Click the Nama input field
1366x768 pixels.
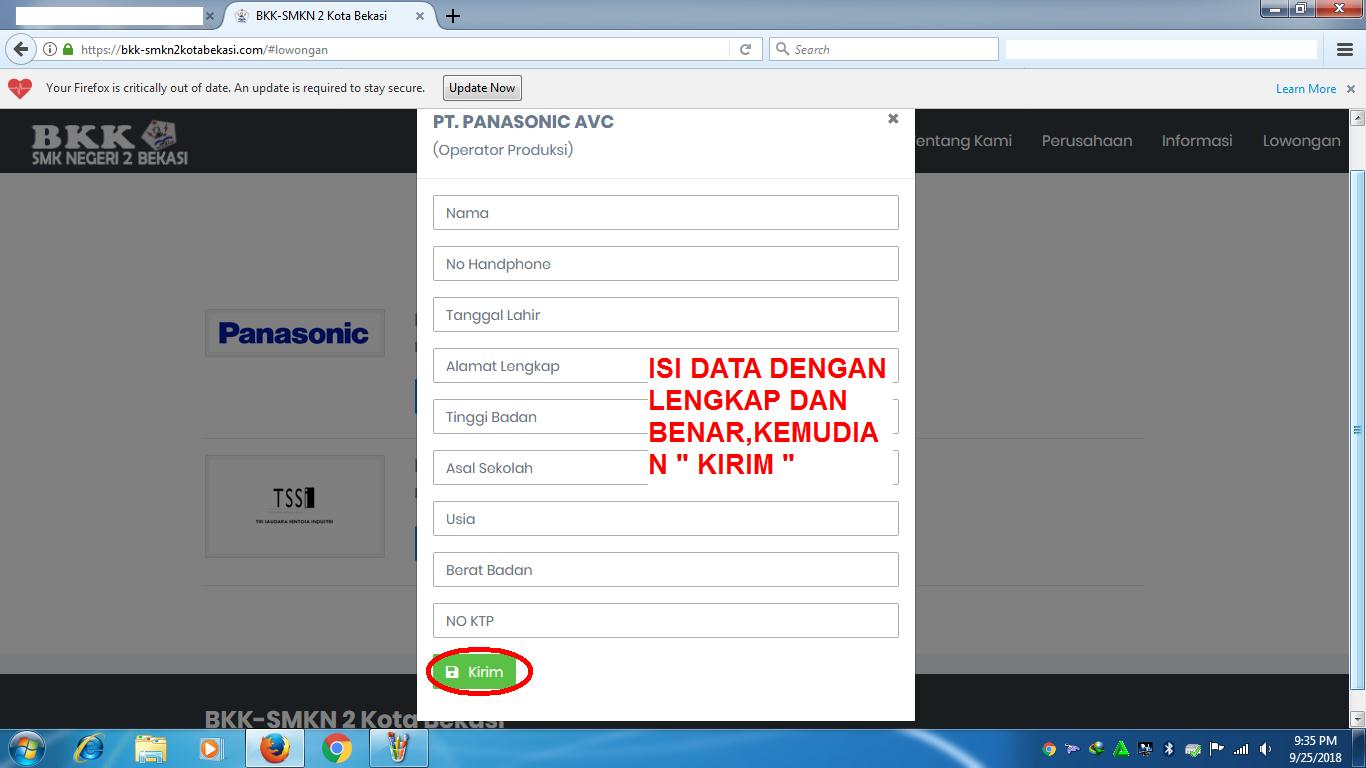click(x=666, y=212)
